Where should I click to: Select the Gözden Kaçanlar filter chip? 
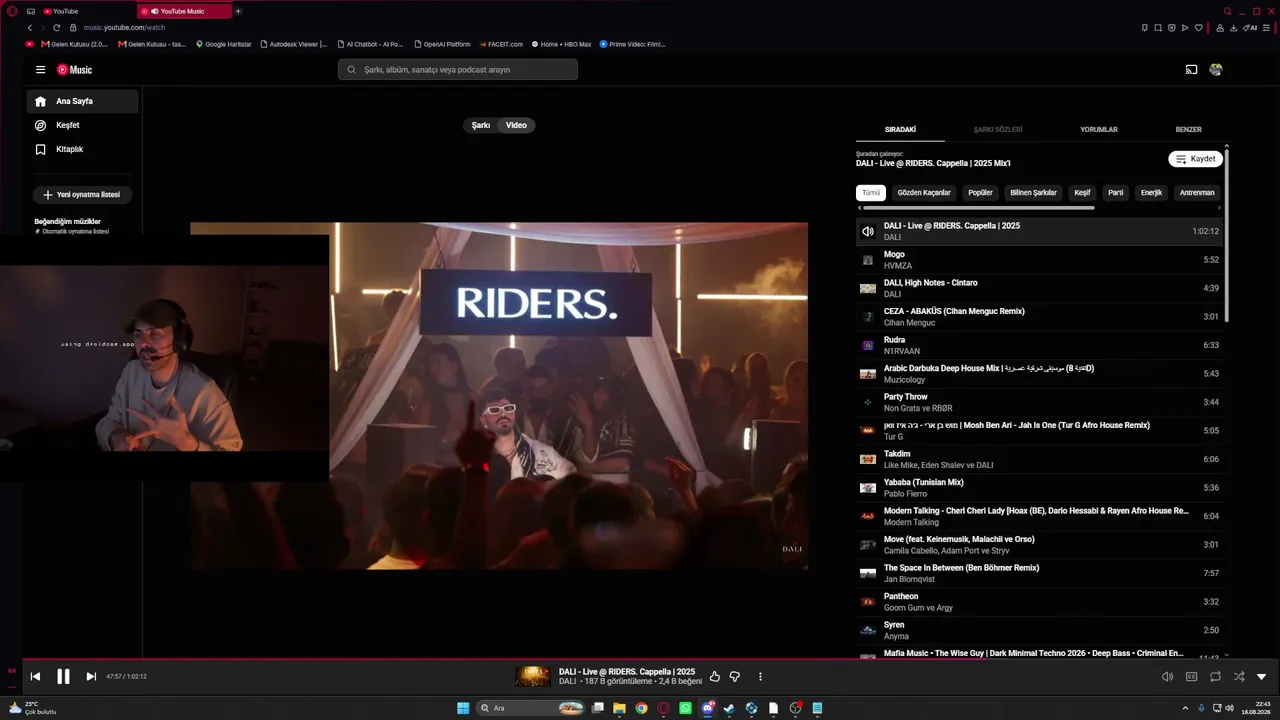(x=924, y=193)
